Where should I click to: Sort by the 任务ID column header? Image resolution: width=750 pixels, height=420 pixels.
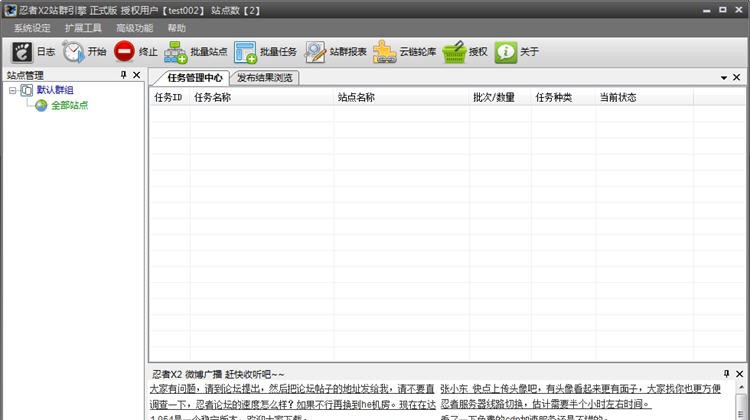[x=169, y=97]
